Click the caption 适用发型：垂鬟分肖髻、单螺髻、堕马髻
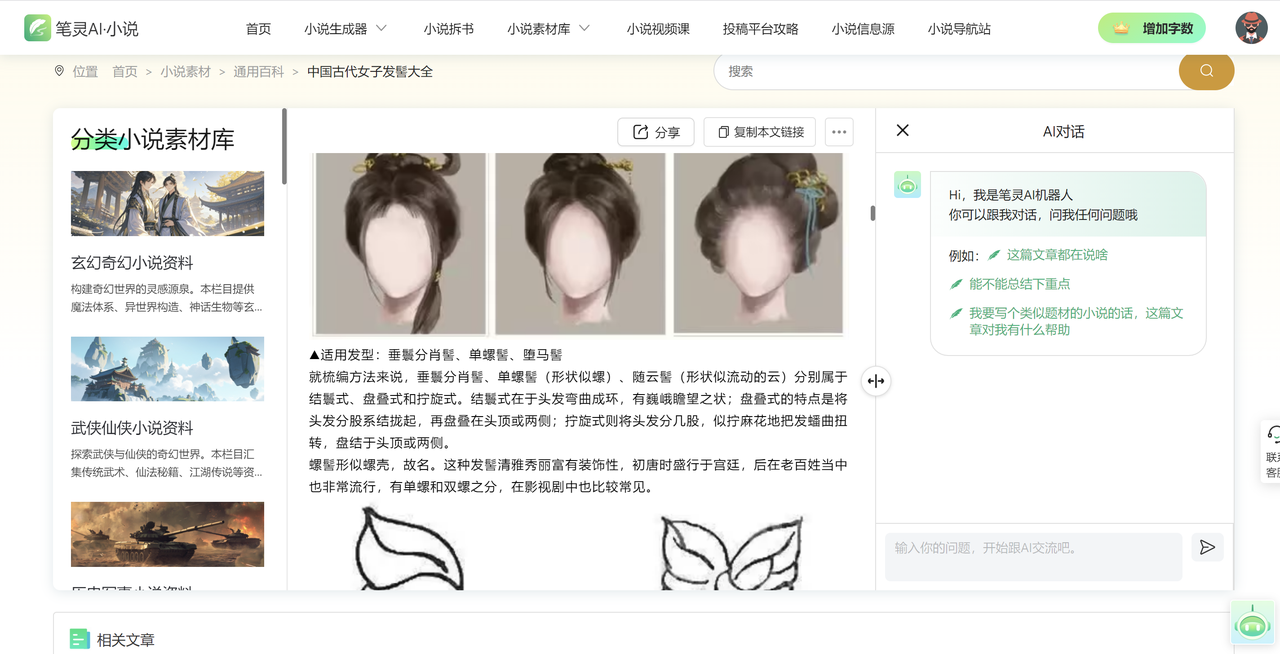Image resolution: width=1280 pixels, height=654 pixels. coord(436,355)
